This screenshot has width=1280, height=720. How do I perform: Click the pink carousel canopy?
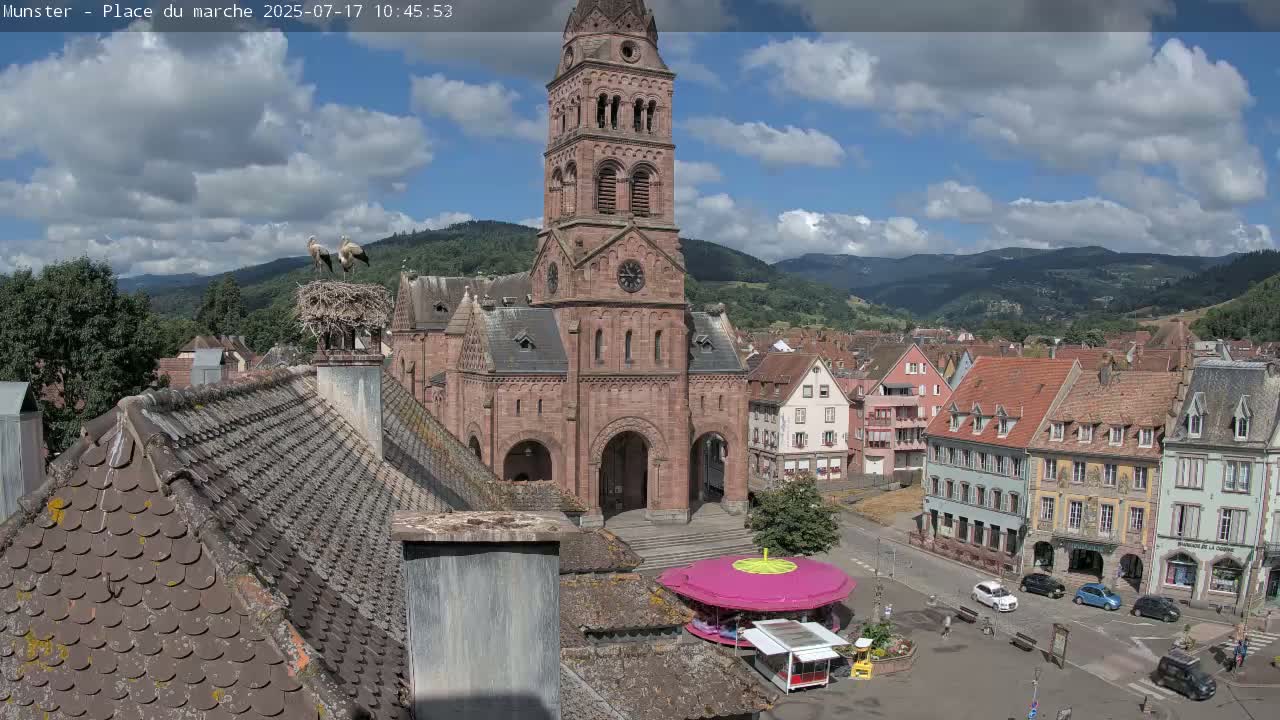[x=757, y=582]
